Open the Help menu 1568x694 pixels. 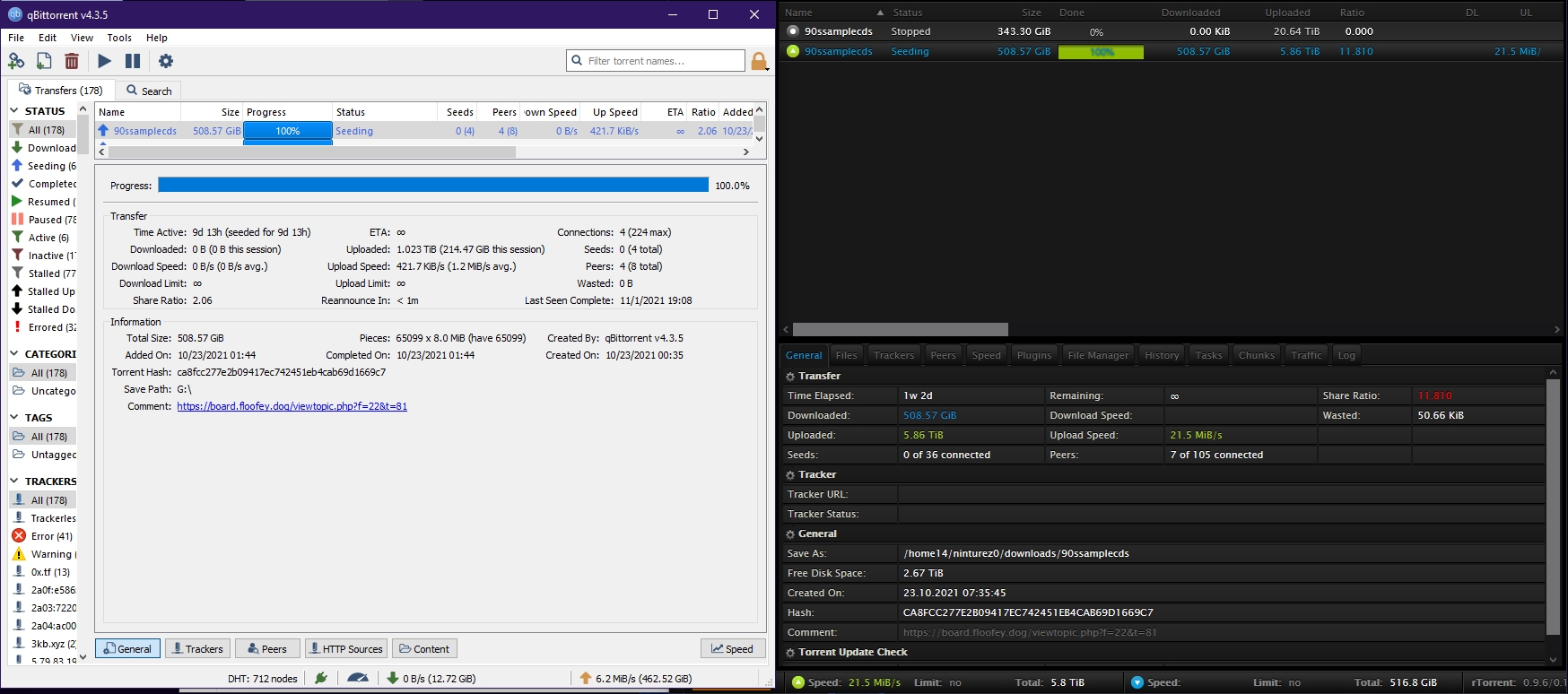click(157, 38)
